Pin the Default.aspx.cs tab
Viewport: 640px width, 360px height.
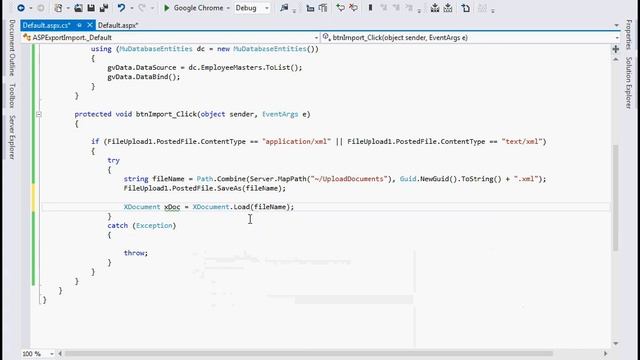[80, 25]
